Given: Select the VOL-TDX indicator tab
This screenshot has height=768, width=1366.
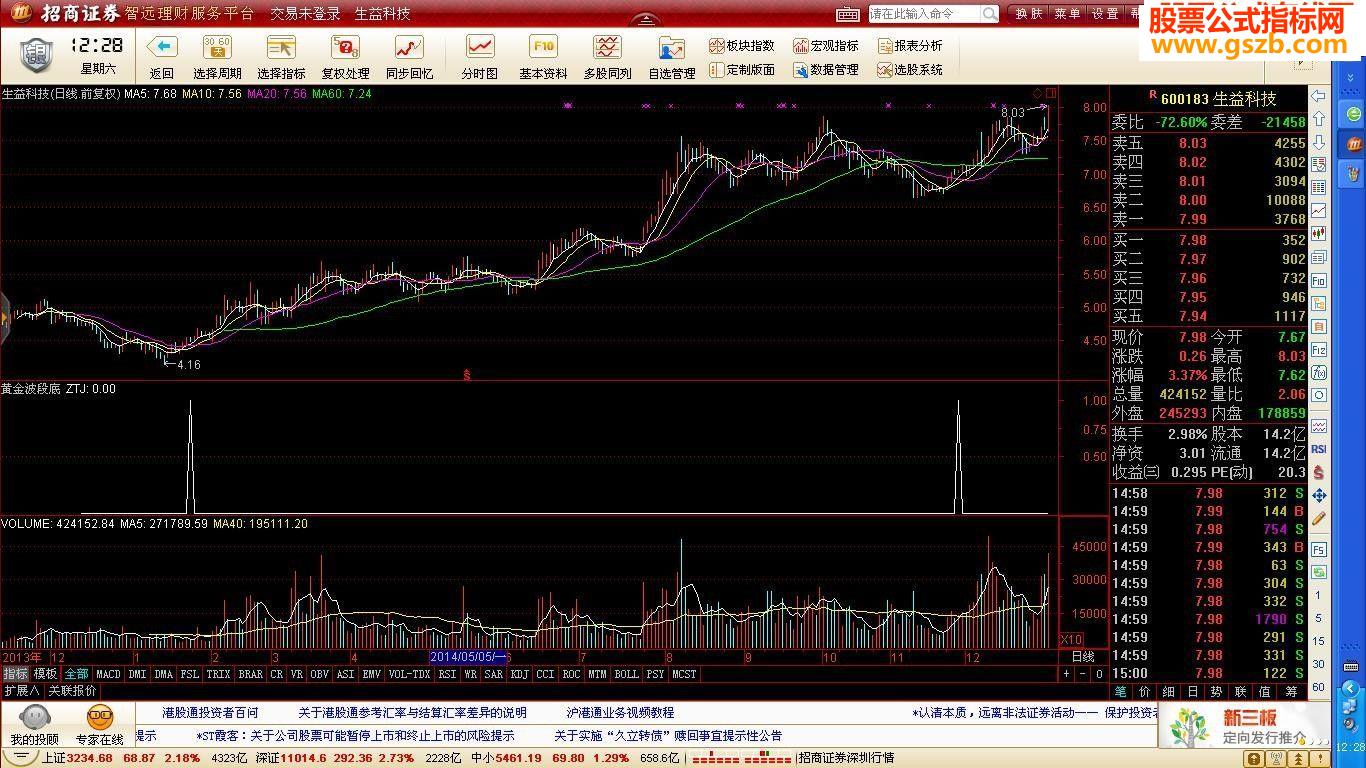Looking at the screenshot, I should (x=409, y=675).
